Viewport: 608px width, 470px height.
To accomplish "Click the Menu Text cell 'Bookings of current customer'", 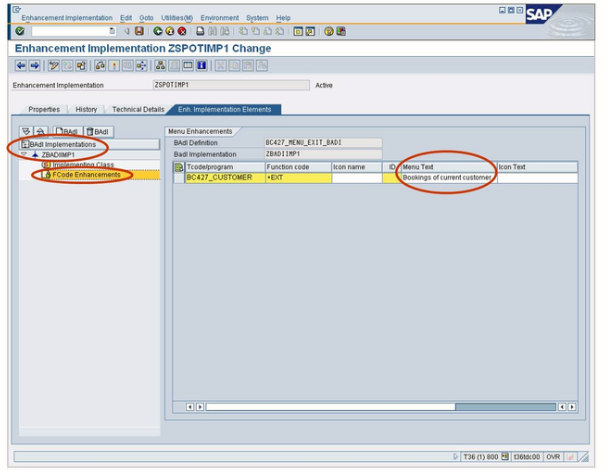I will 445,177.
